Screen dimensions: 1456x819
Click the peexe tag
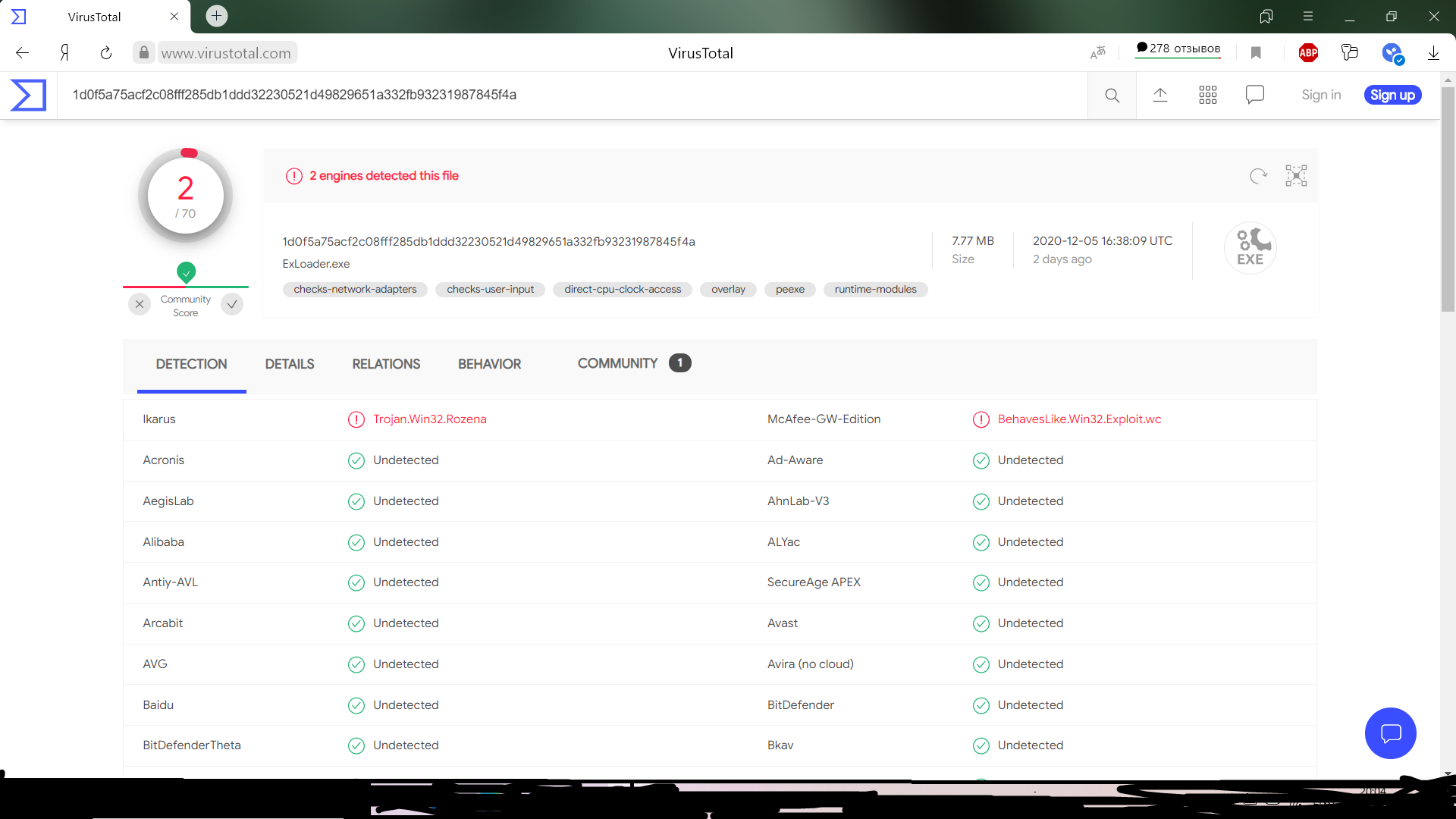coord(790,290)
